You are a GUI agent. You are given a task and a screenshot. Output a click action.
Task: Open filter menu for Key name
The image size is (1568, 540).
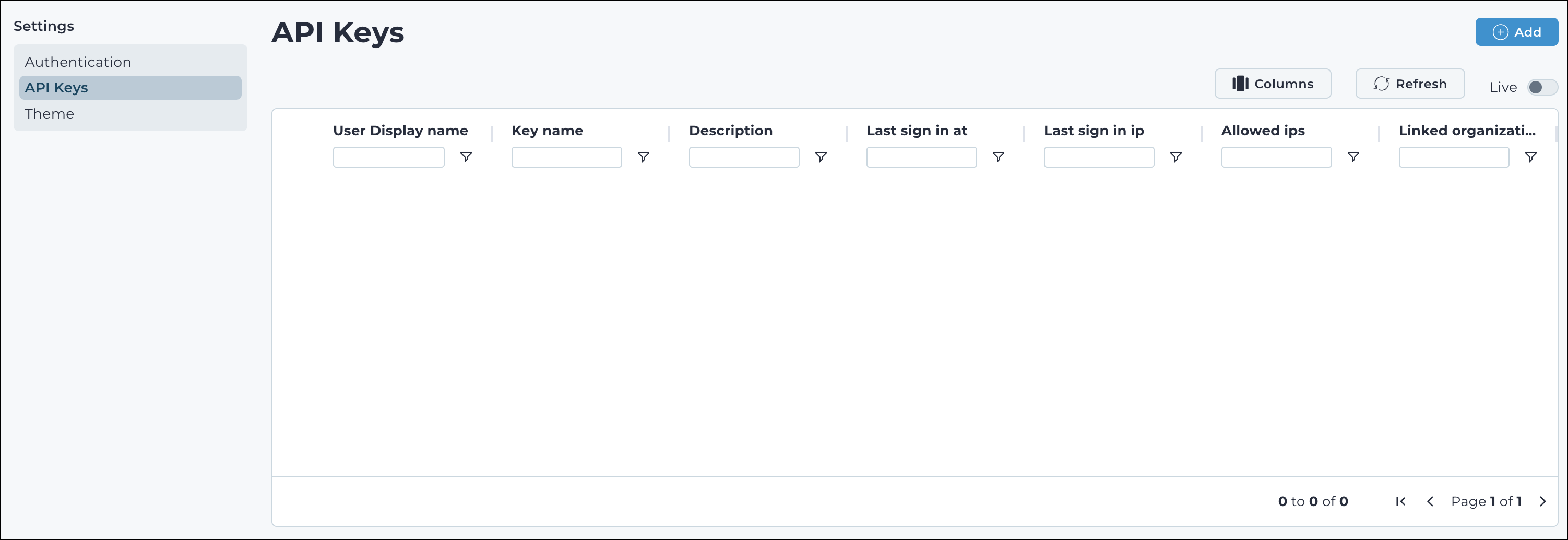click(x=644, y=157)
